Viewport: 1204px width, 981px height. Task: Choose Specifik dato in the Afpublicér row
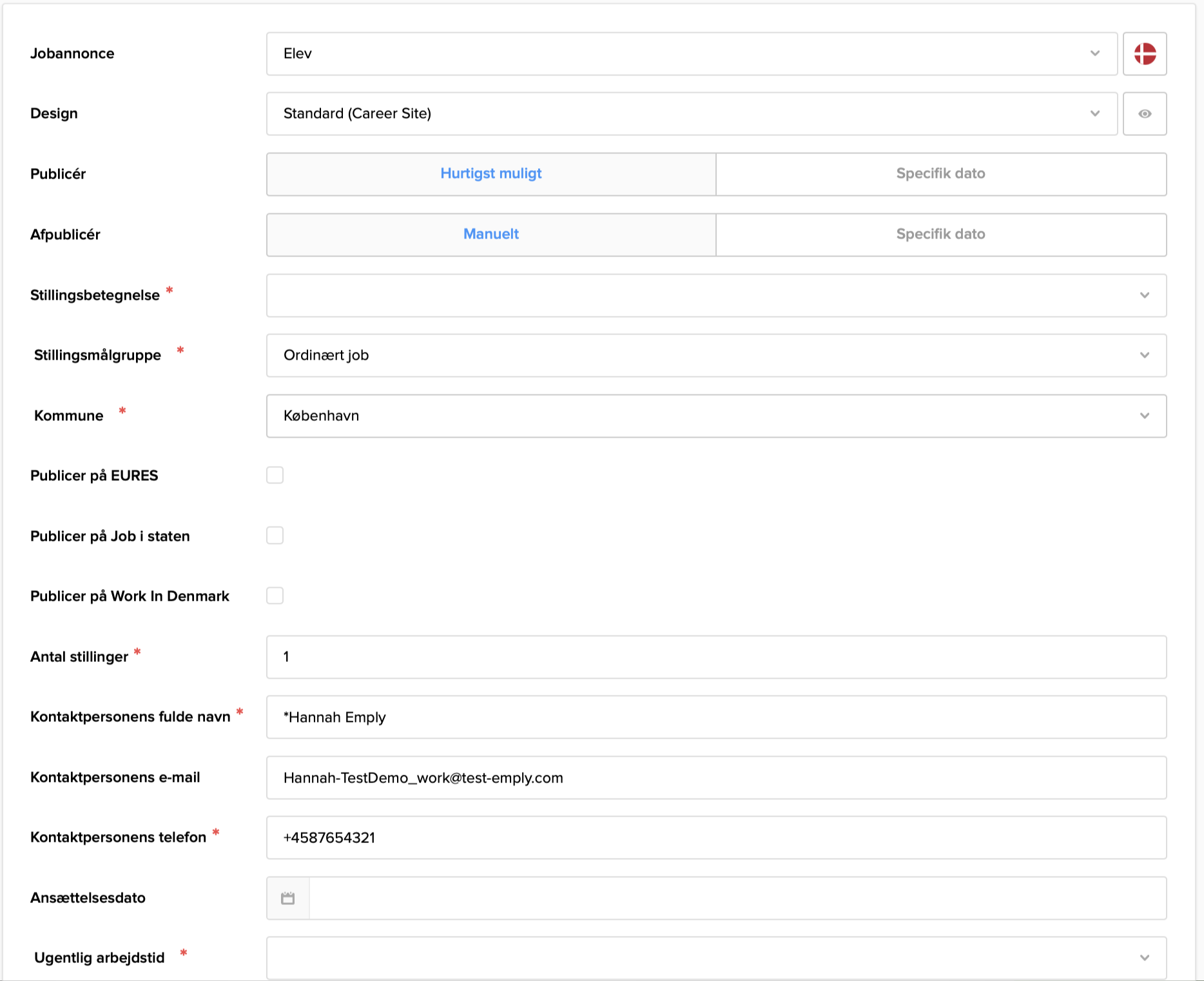[940, 235]
